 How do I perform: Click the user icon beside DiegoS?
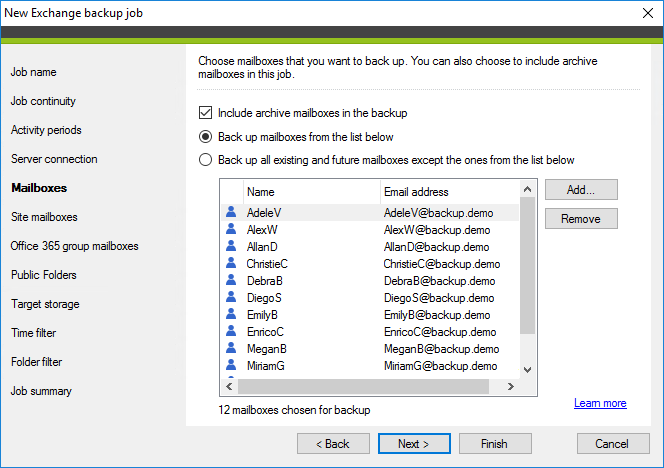231,297
